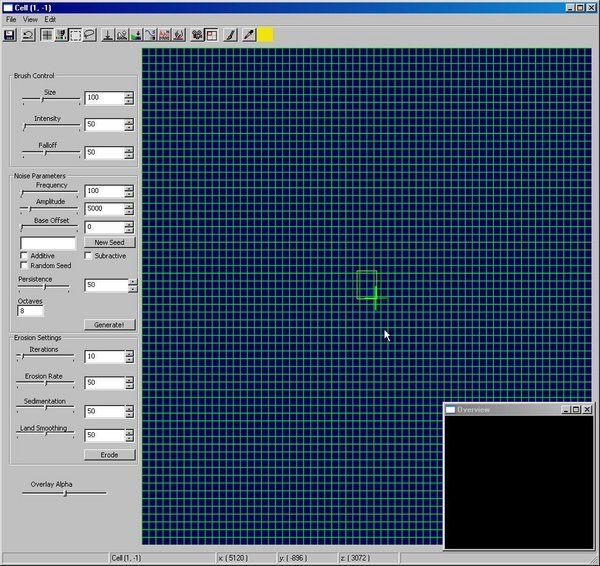Click the Iterations value field
600x566 pixels.
[104, 356]
